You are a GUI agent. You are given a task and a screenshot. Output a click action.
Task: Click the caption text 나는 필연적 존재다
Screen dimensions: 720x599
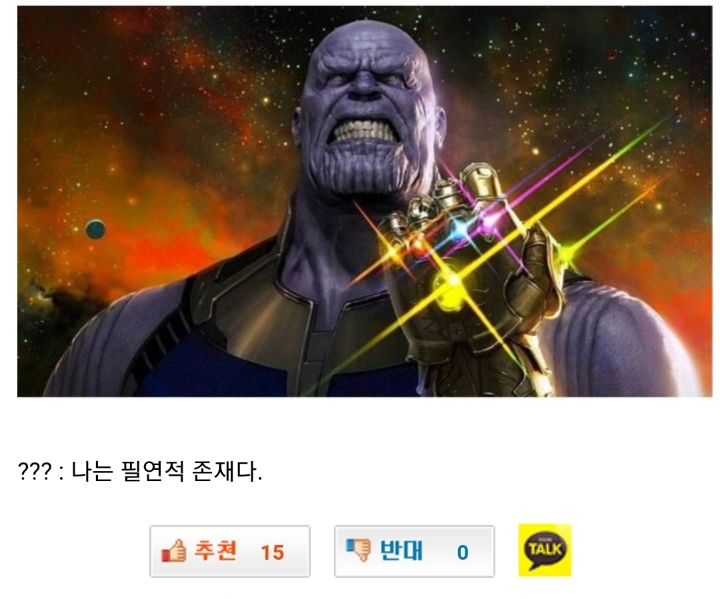point(167,471)
